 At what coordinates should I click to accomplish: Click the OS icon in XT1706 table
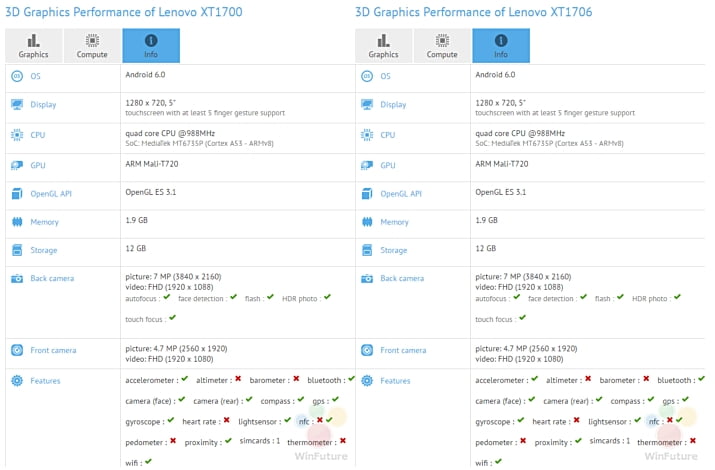tap(367, 76)
